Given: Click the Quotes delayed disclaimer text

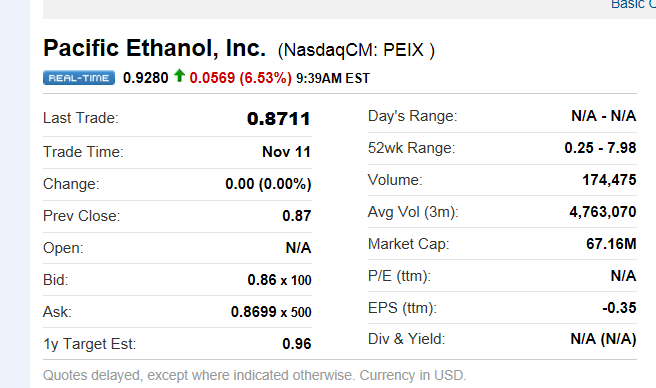Looking at the screenshot, I should (254, 375).
